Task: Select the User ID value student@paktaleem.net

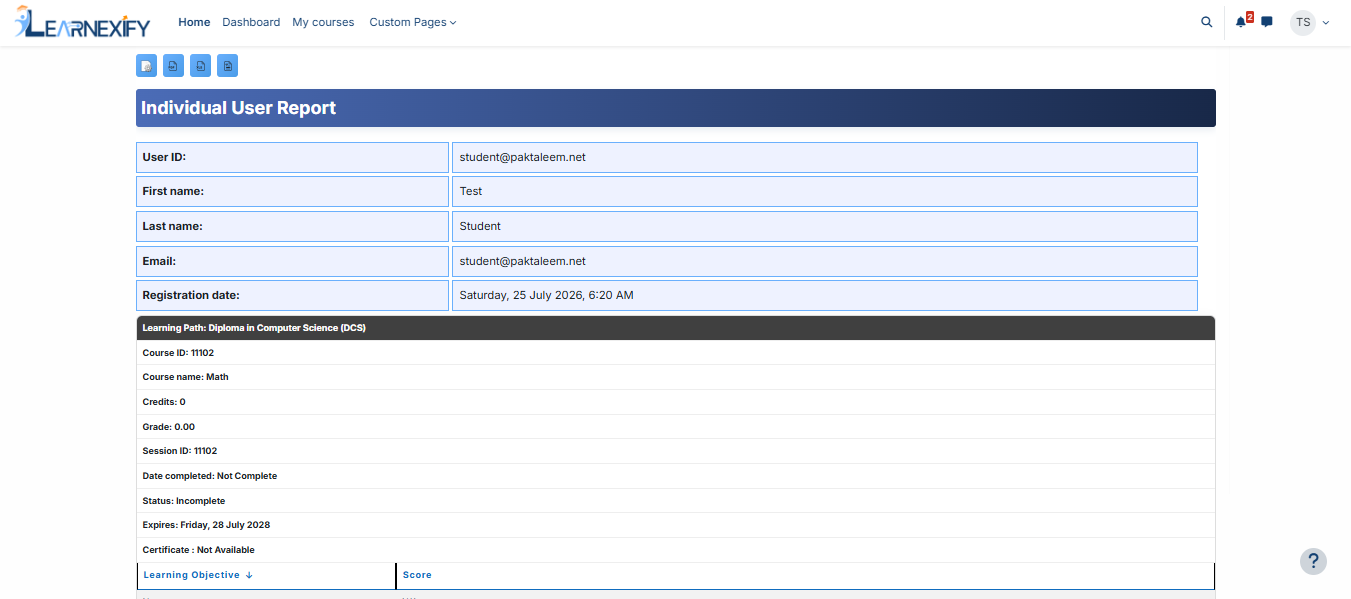Action: click(x=522, y=157)
